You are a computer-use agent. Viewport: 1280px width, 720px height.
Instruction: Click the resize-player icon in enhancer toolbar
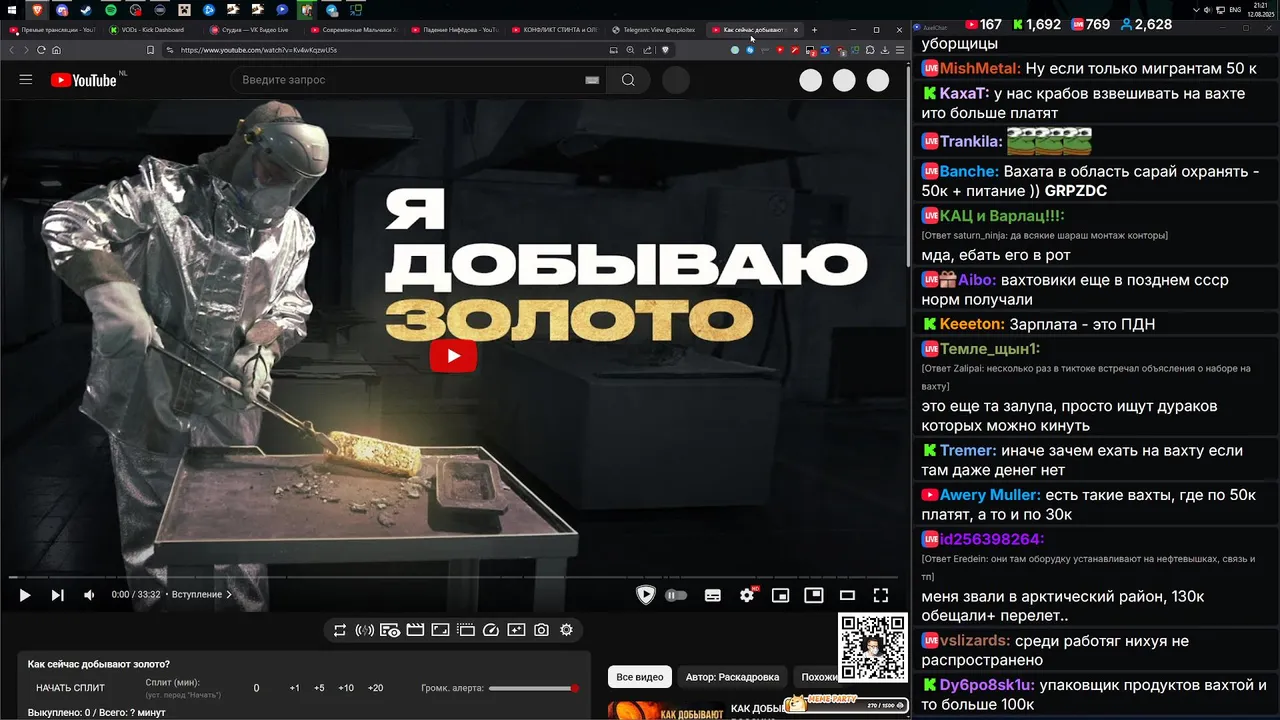click(440, 630)
